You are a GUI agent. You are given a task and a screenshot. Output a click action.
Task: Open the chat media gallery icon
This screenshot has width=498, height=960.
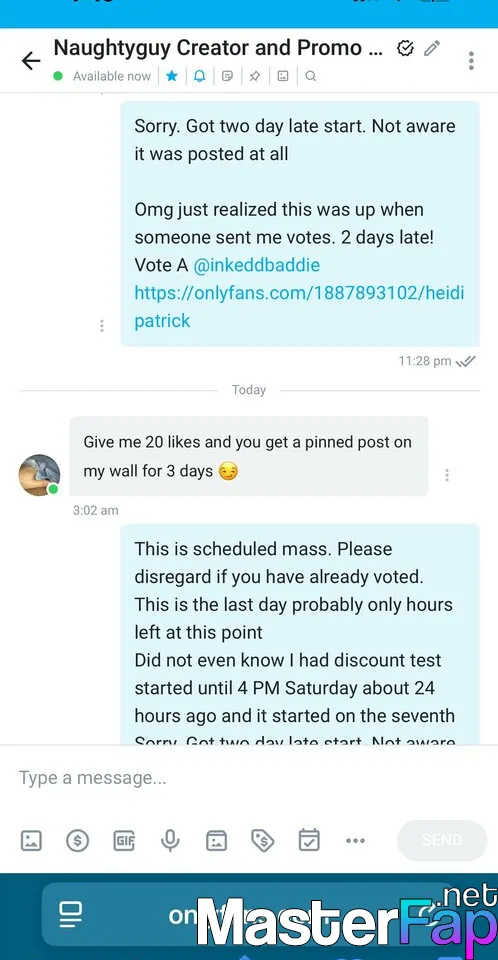tap(282, 76)
